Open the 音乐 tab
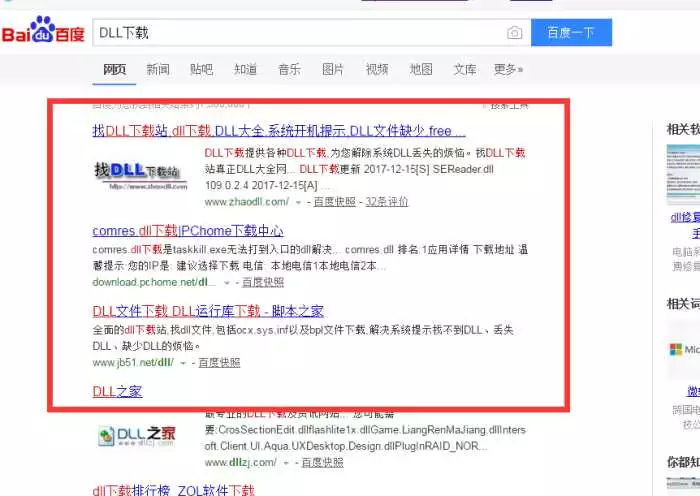 pos(289,69)
